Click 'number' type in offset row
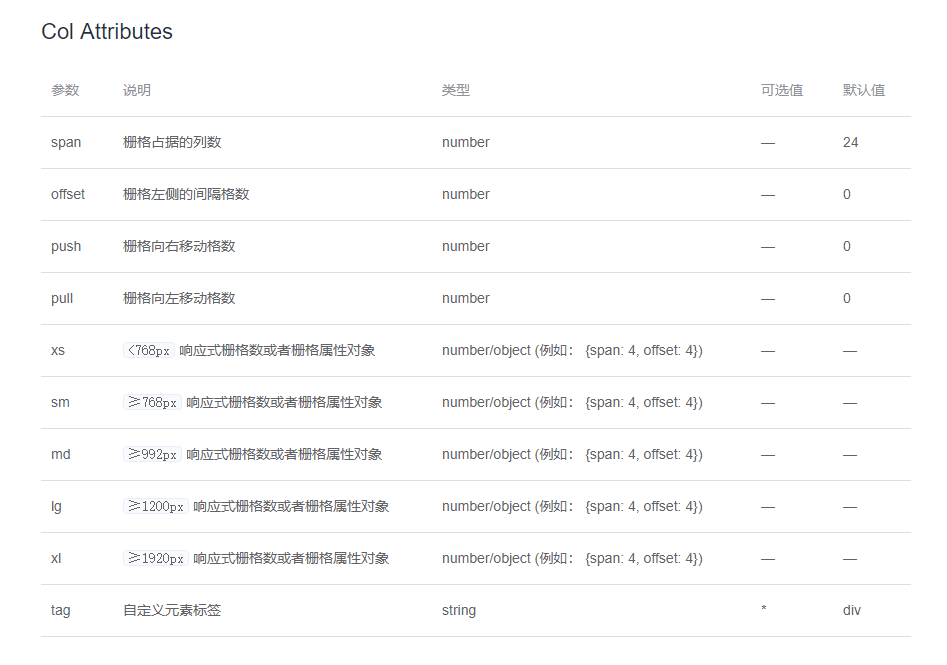 point(466,194)
